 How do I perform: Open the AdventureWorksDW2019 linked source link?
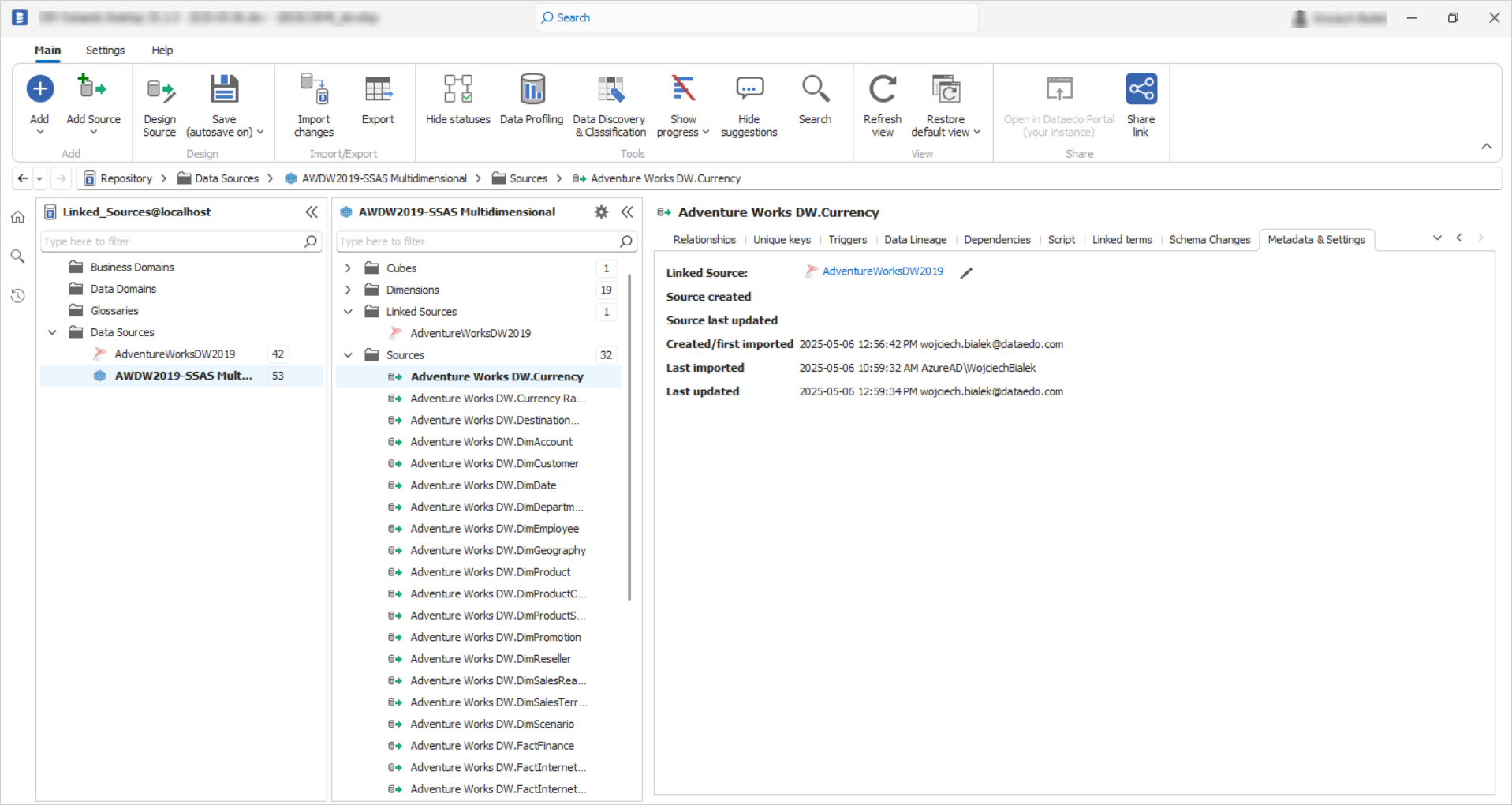pos(883,271)
